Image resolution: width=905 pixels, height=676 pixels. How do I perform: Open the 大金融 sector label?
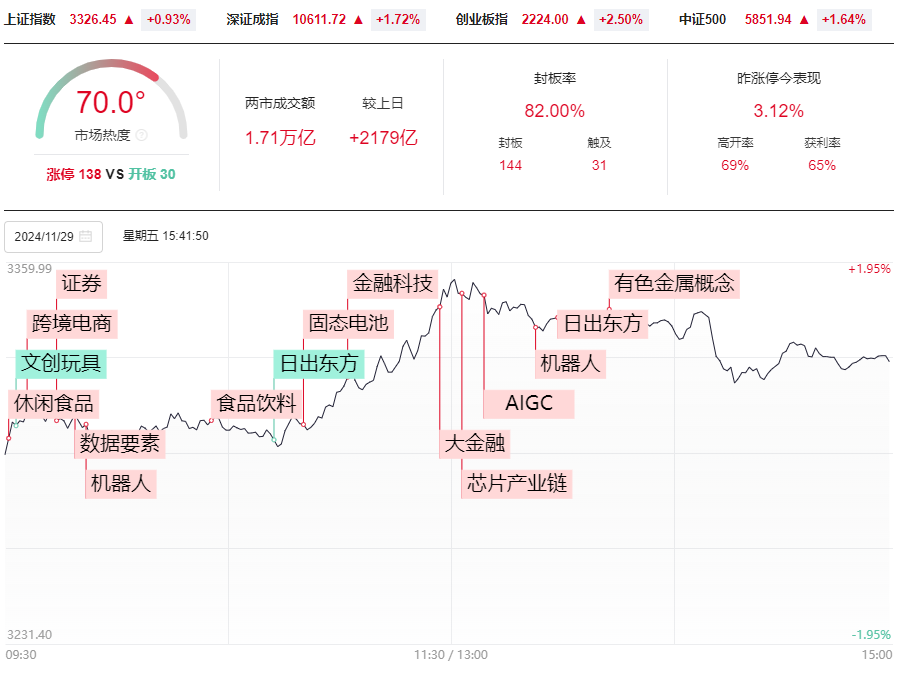coord(474,444)
